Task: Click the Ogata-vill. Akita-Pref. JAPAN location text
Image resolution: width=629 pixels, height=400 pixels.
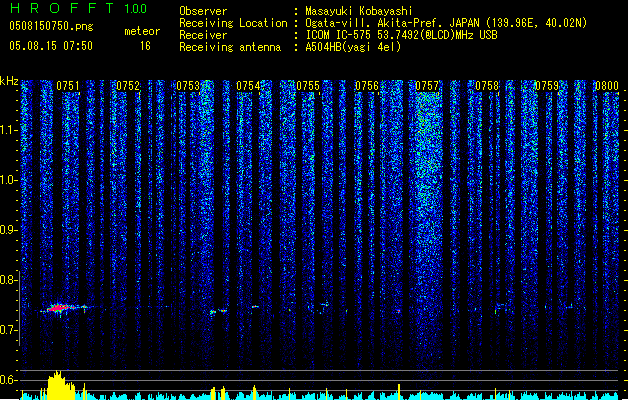Action: click(446, 23)
